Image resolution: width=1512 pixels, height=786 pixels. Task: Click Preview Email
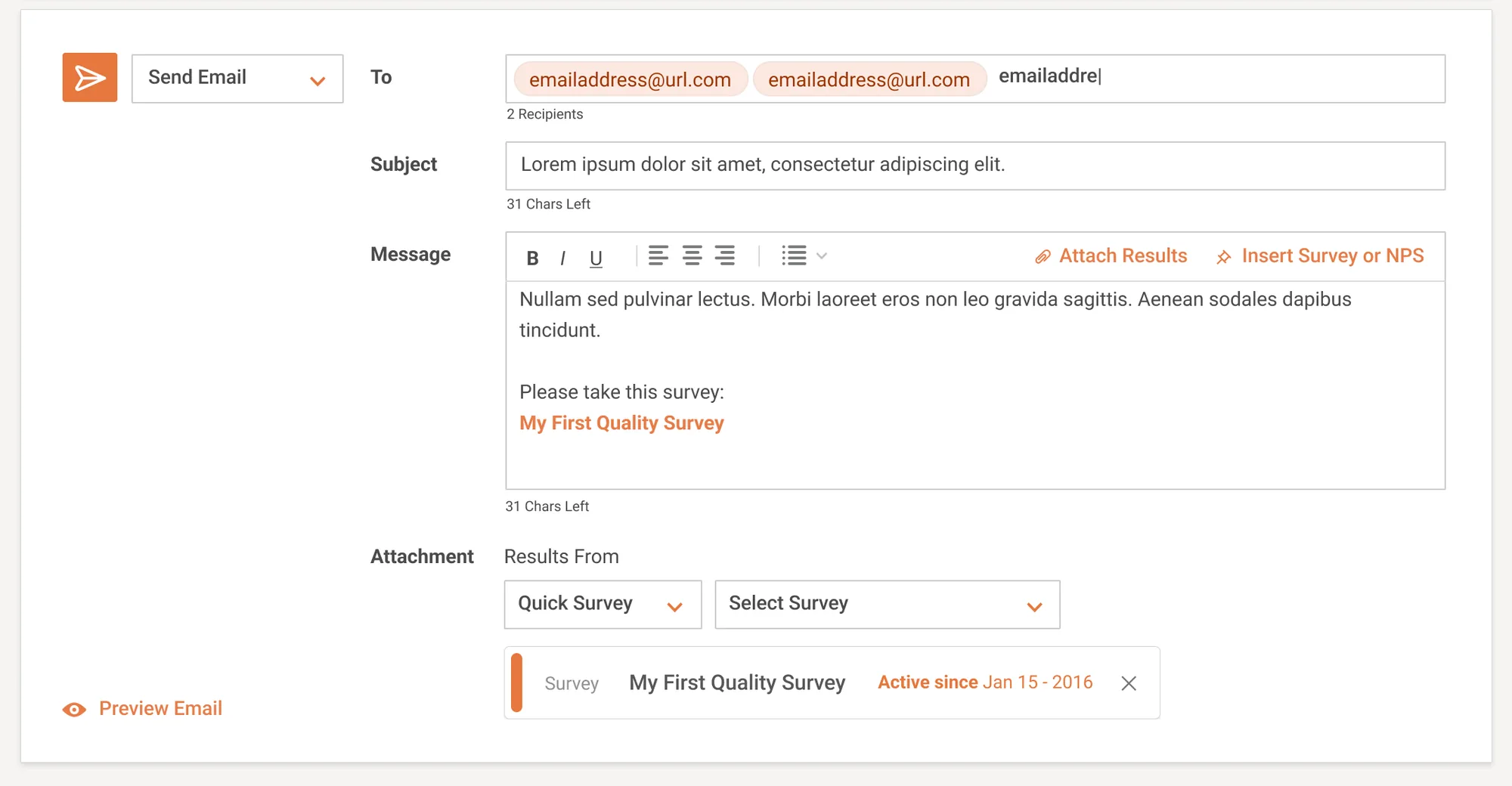click(143, 709)
